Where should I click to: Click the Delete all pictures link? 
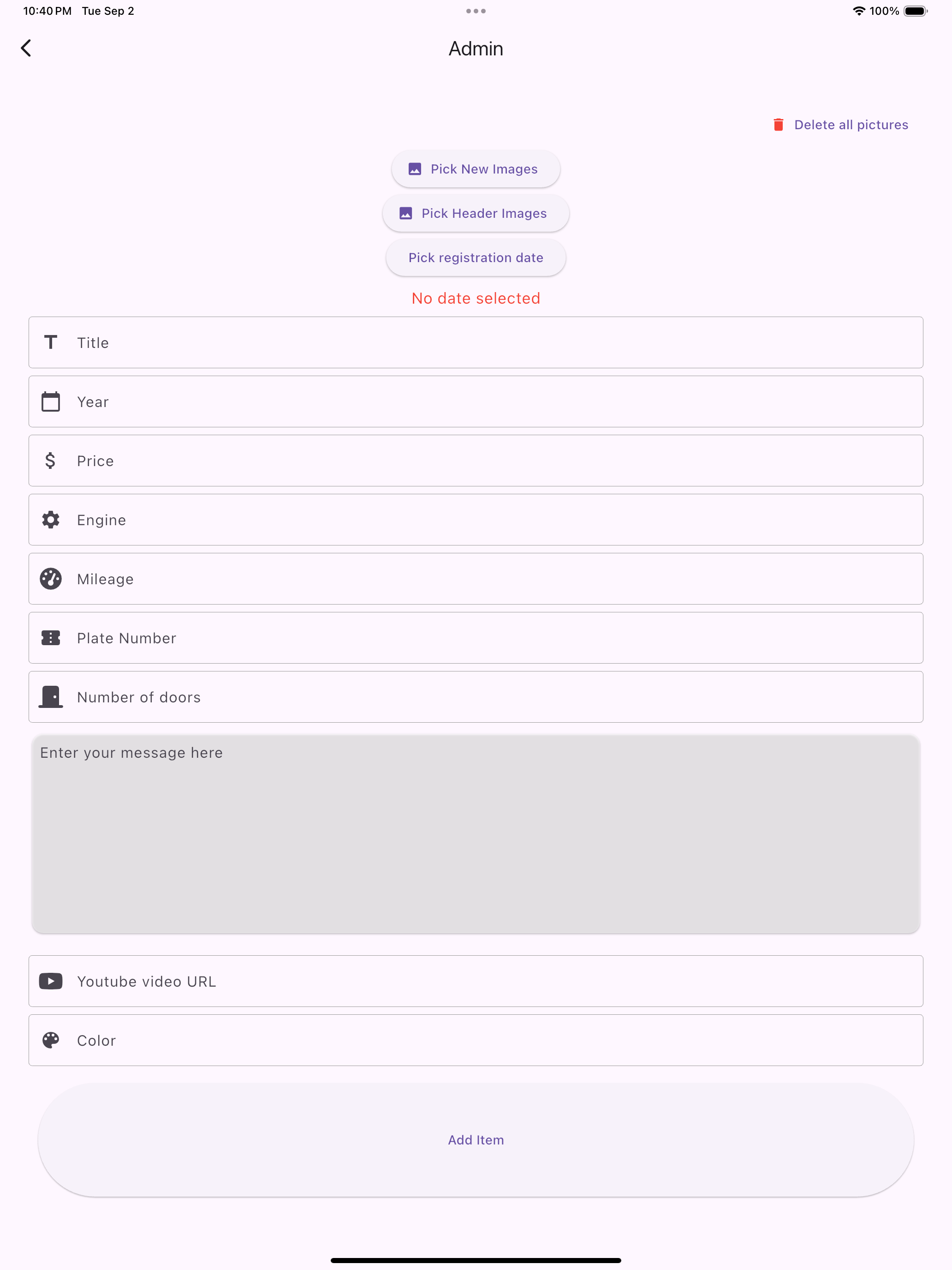pyautogui.click(x=851, y=125)
